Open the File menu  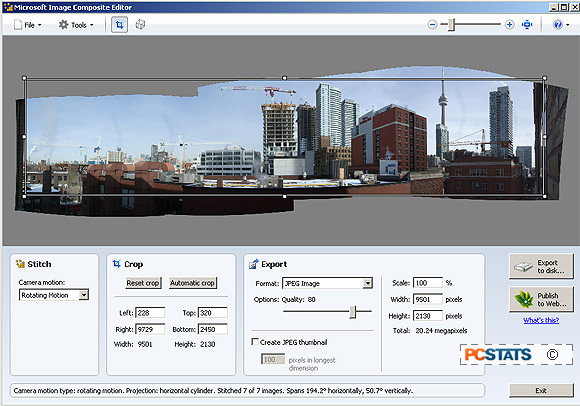pos(28,25)
